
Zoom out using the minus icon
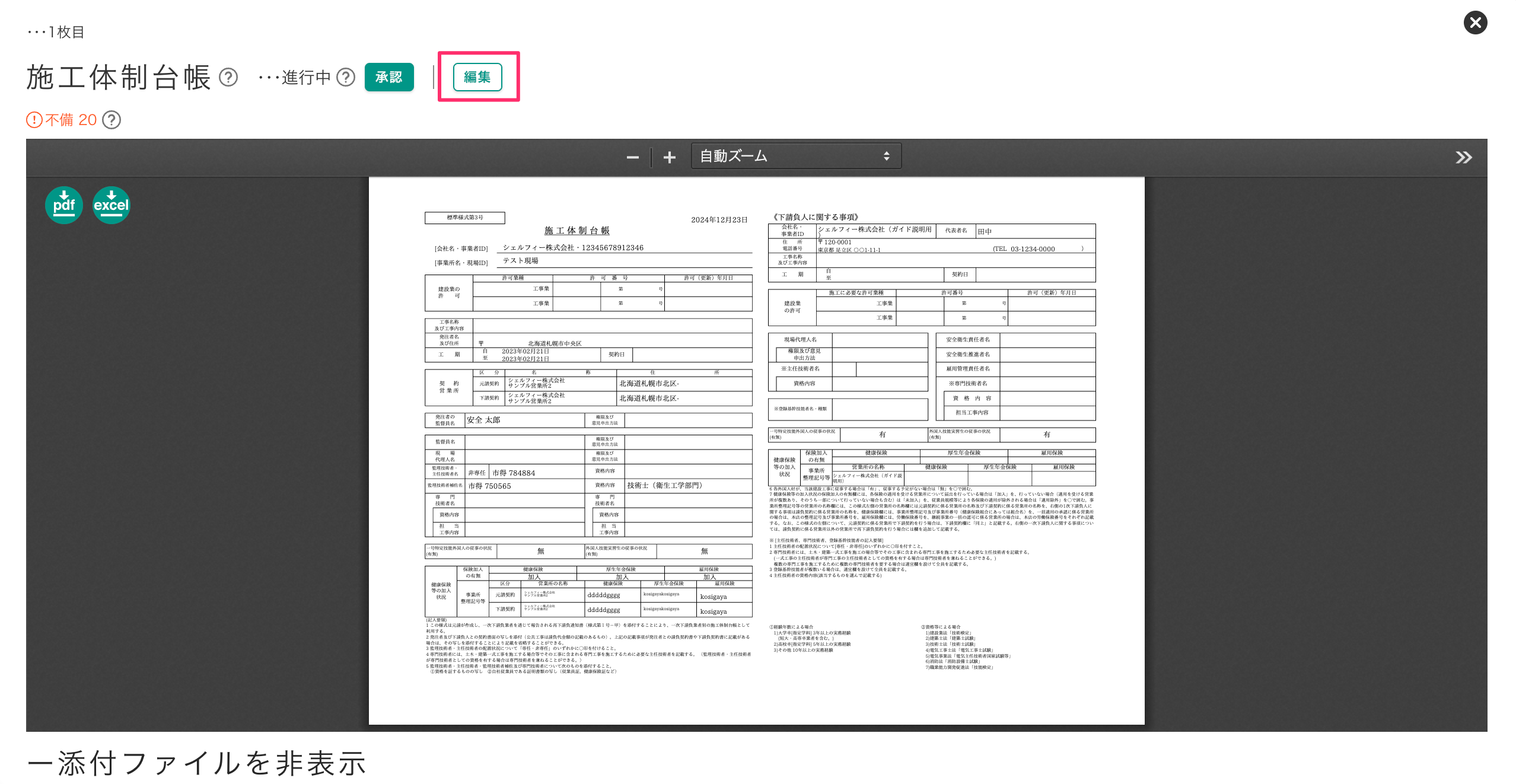coord(632,157)
